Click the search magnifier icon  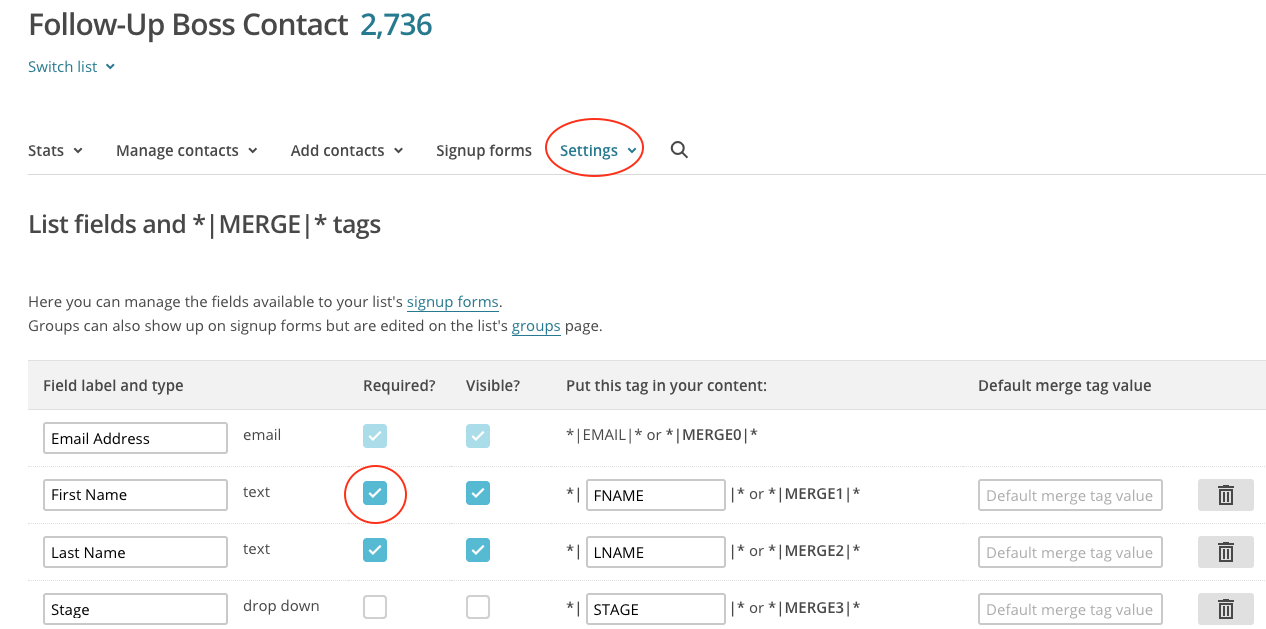[679, 150]
